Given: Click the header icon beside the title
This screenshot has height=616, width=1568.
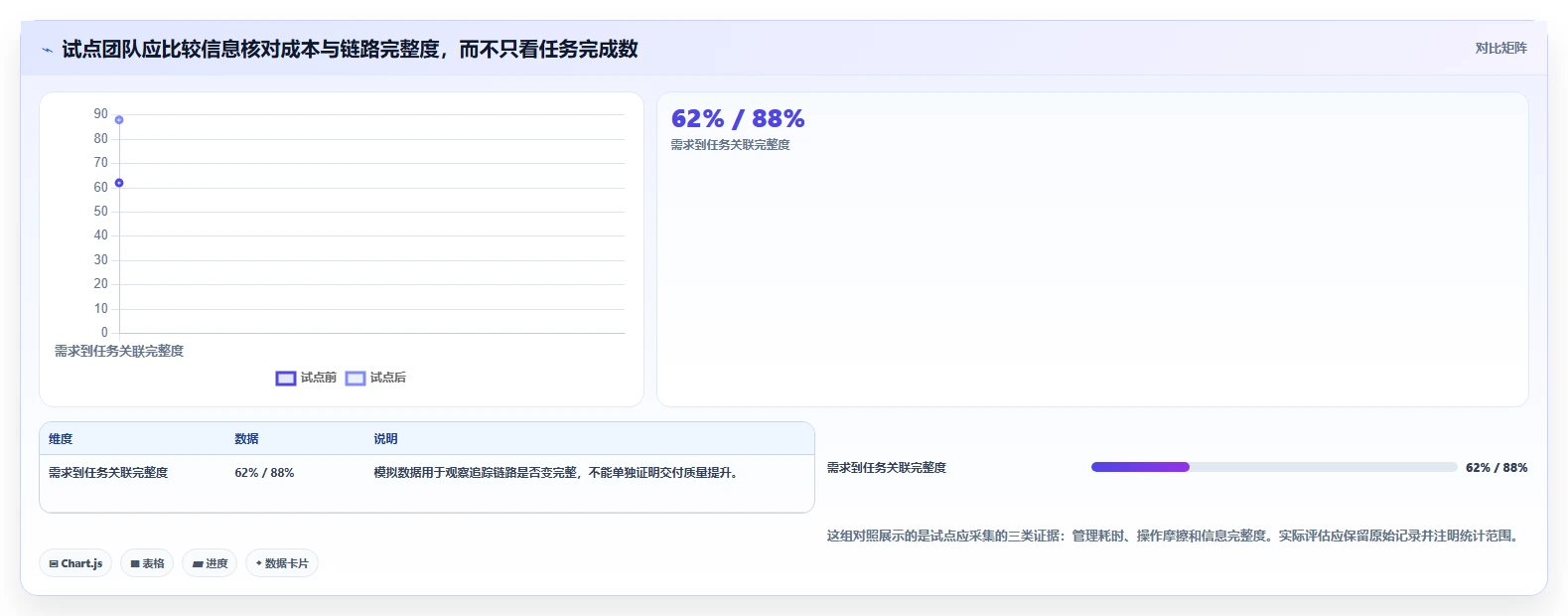Looking at the screenshot, I should point(47,50).
